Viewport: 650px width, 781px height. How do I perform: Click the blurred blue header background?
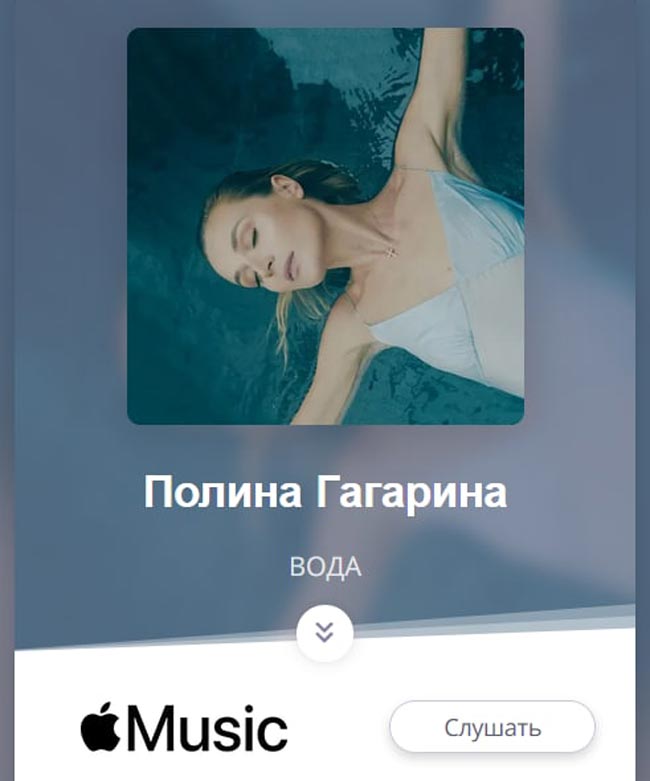(x=70, y=299)
